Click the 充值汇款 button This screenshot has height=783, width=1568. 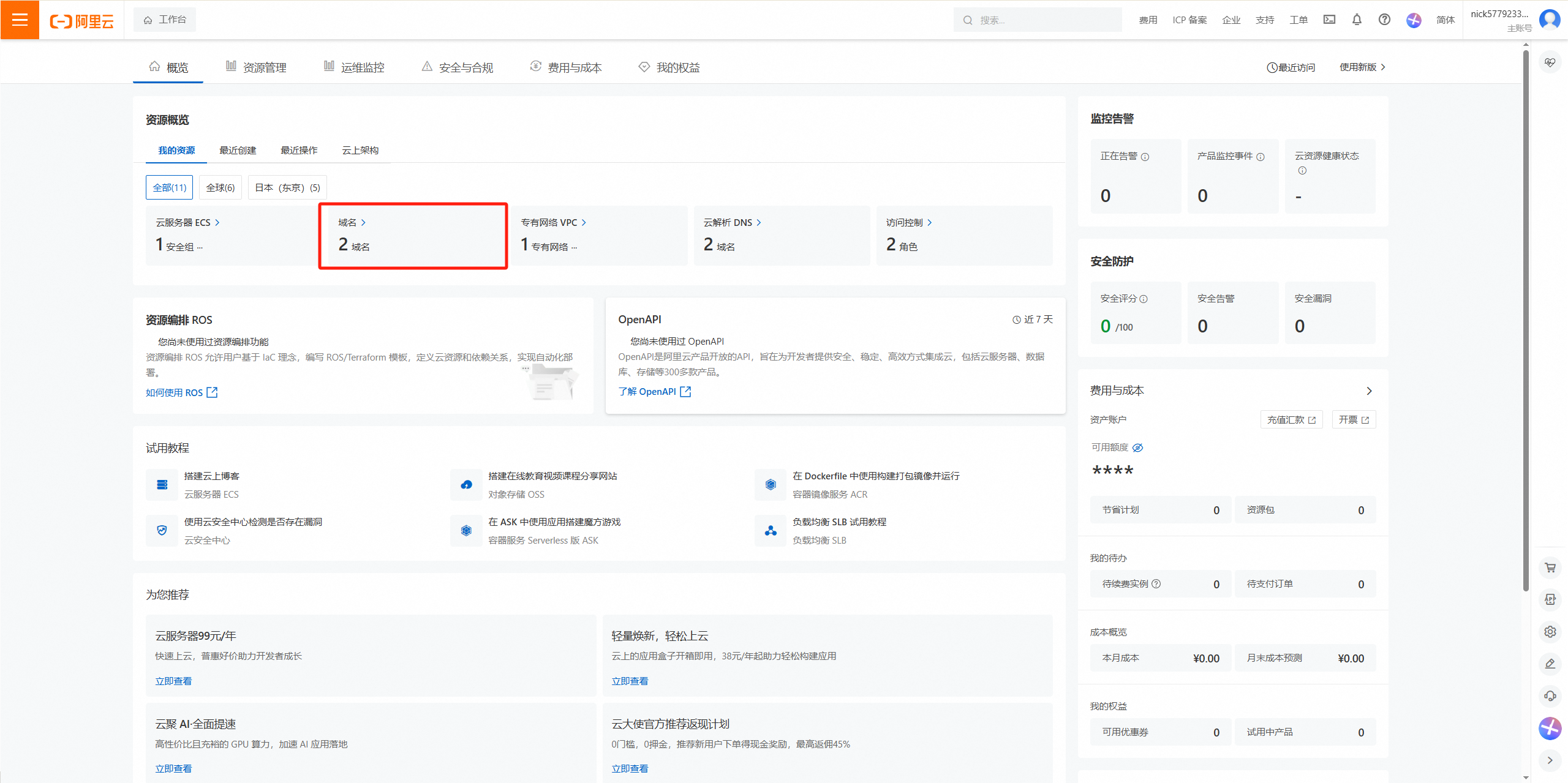[x=1291, y=419]
